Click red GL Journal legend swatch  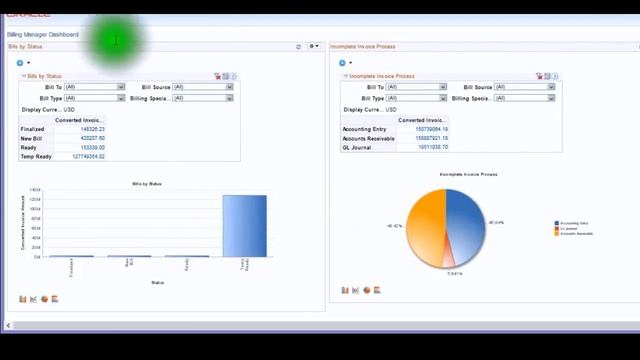556,229
